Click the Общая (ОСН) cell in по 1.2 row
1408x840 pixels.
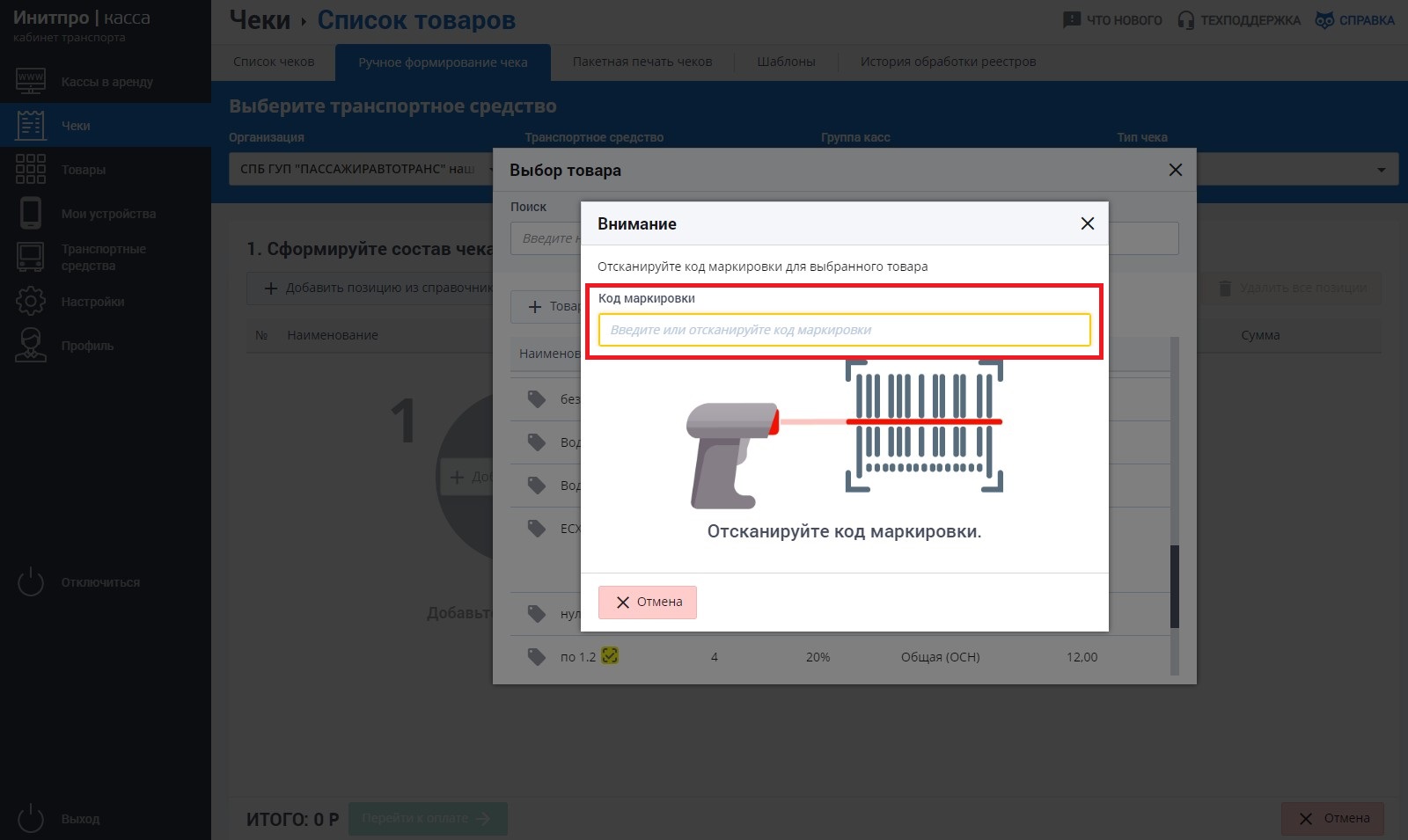(x=941, y=657)
